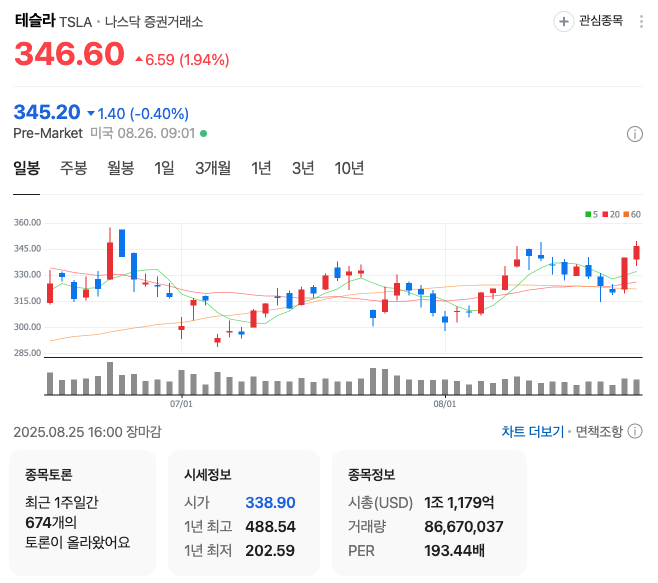The height and width of the screenshot is (583, 658).
Task: Click the 86,670,037 volume value
Action: 464,526
